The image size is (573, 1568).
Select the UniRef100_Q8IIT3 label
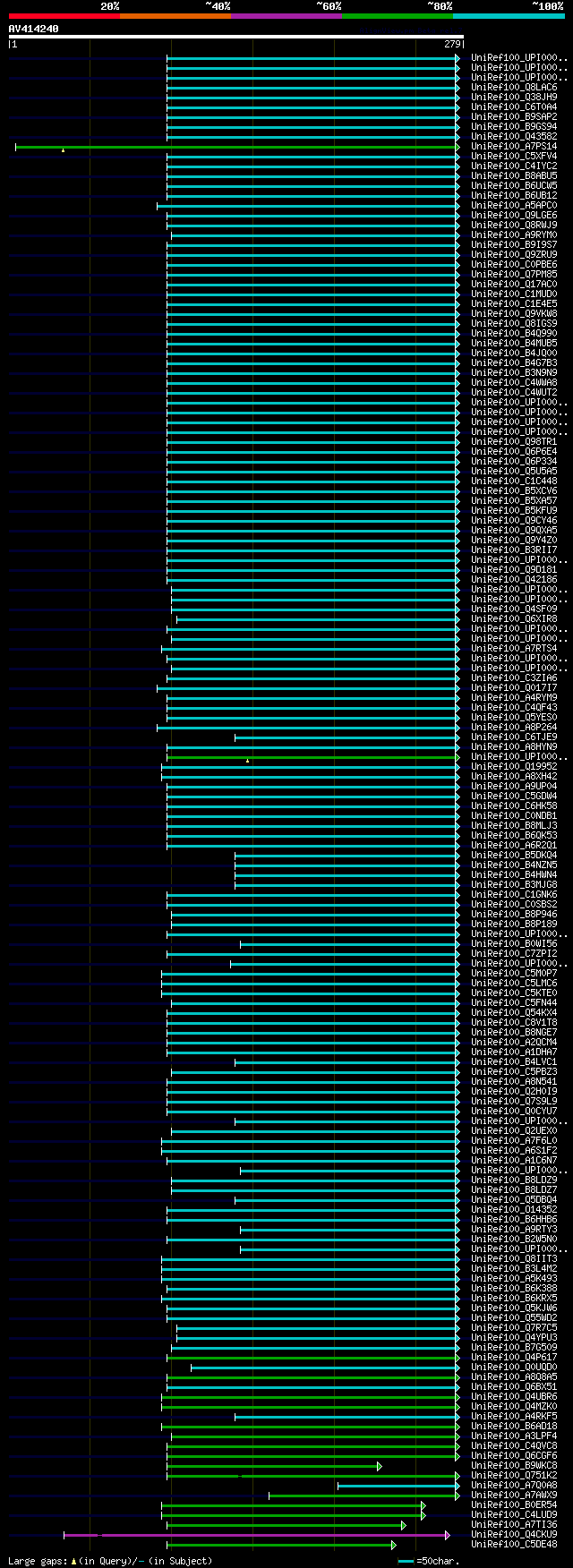[x=514, y=1259]
